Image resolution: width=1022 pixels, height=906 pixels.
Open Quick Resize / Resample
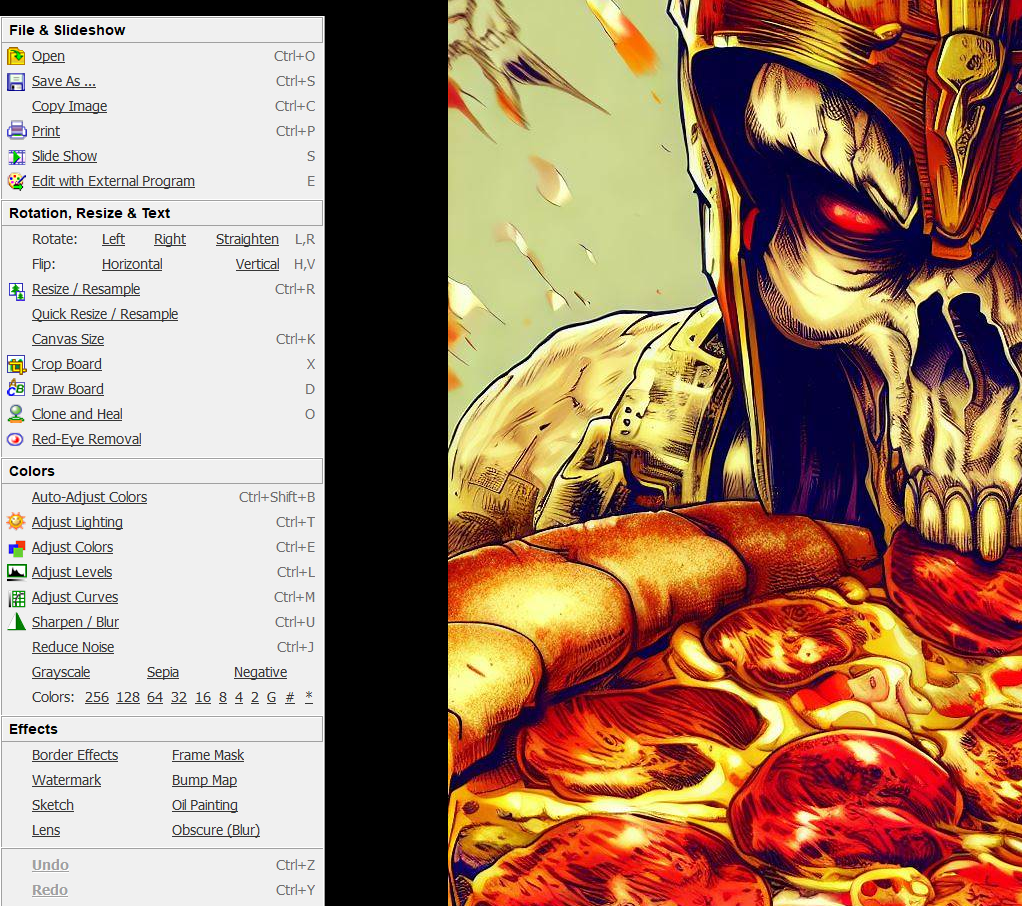pos(105,314)
